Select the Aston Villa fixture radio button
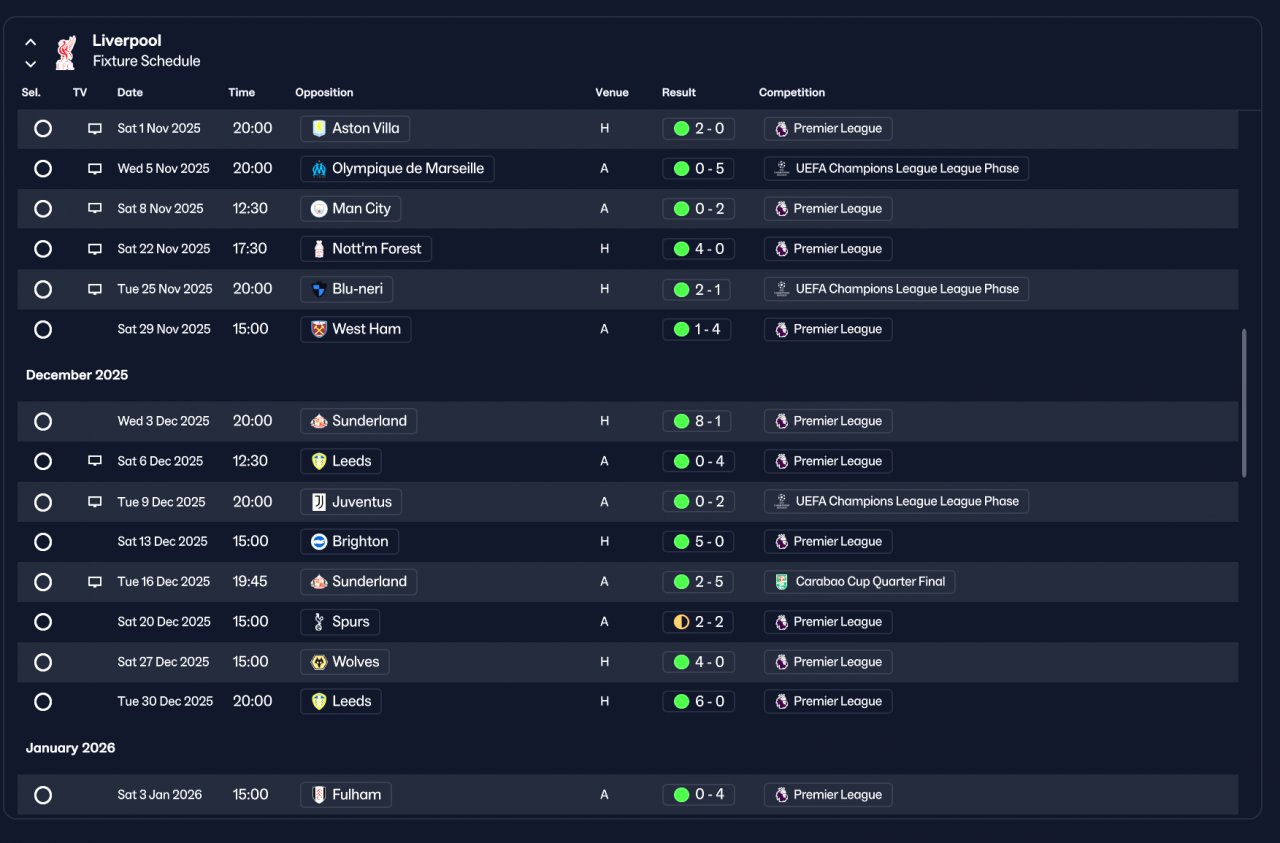This screenshot has width=1280, height=843. click(43, 128)
